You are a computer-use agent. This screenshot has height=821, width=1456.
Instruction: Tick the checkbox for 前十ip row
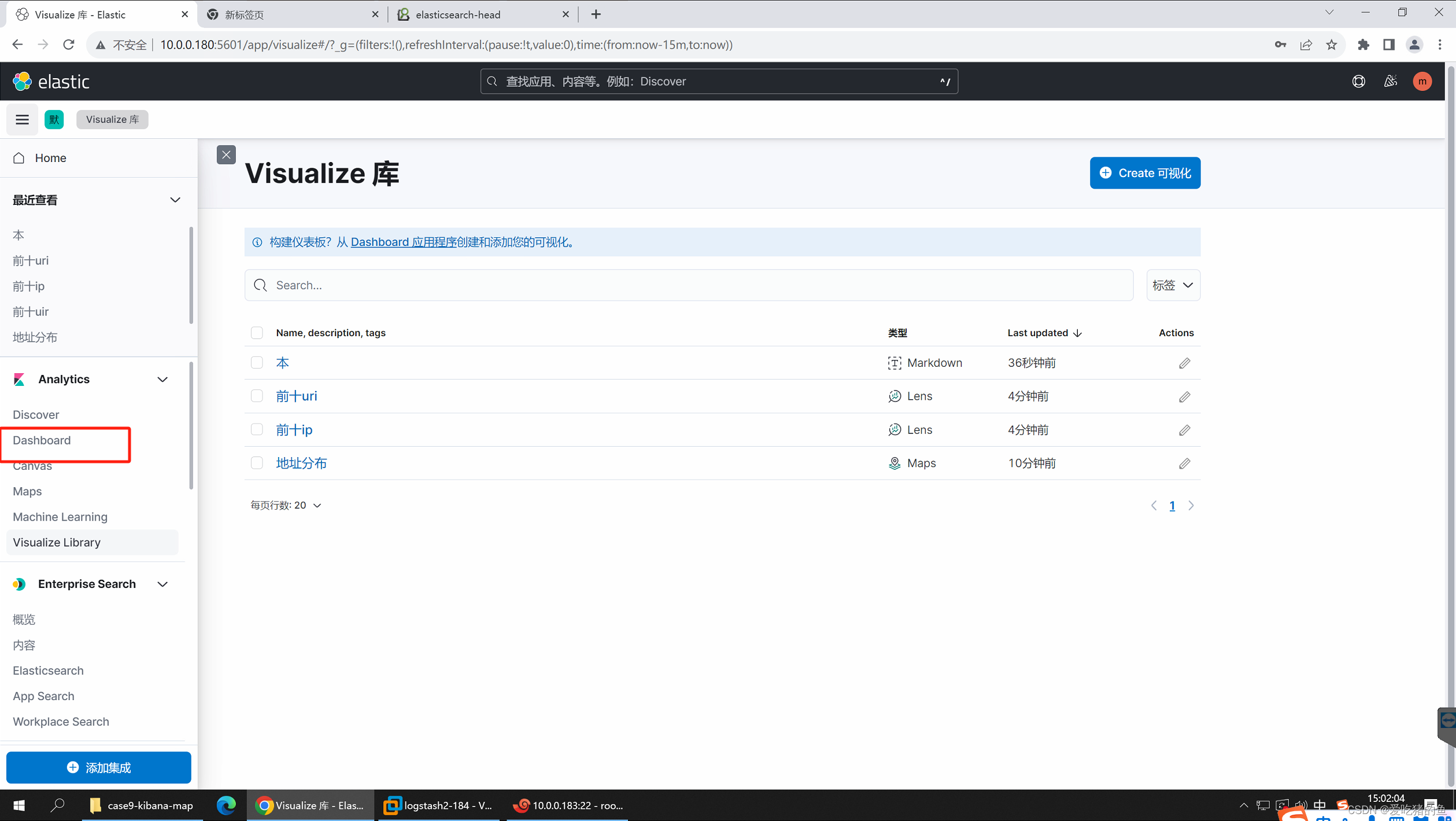pyautogui.click(x=257, y=430)
